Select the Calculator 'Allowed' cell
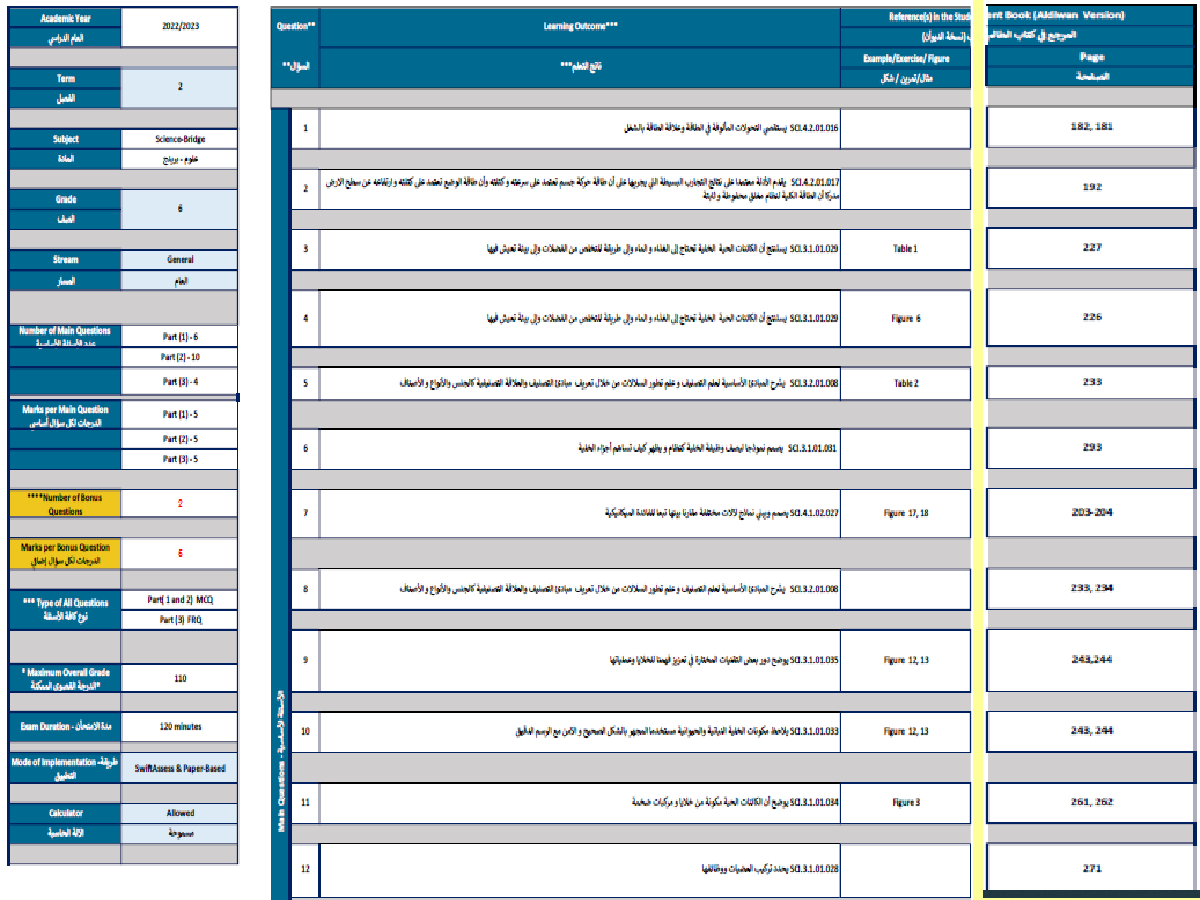The height and width of the screenshot is (900, 1200). pos(180,813)
